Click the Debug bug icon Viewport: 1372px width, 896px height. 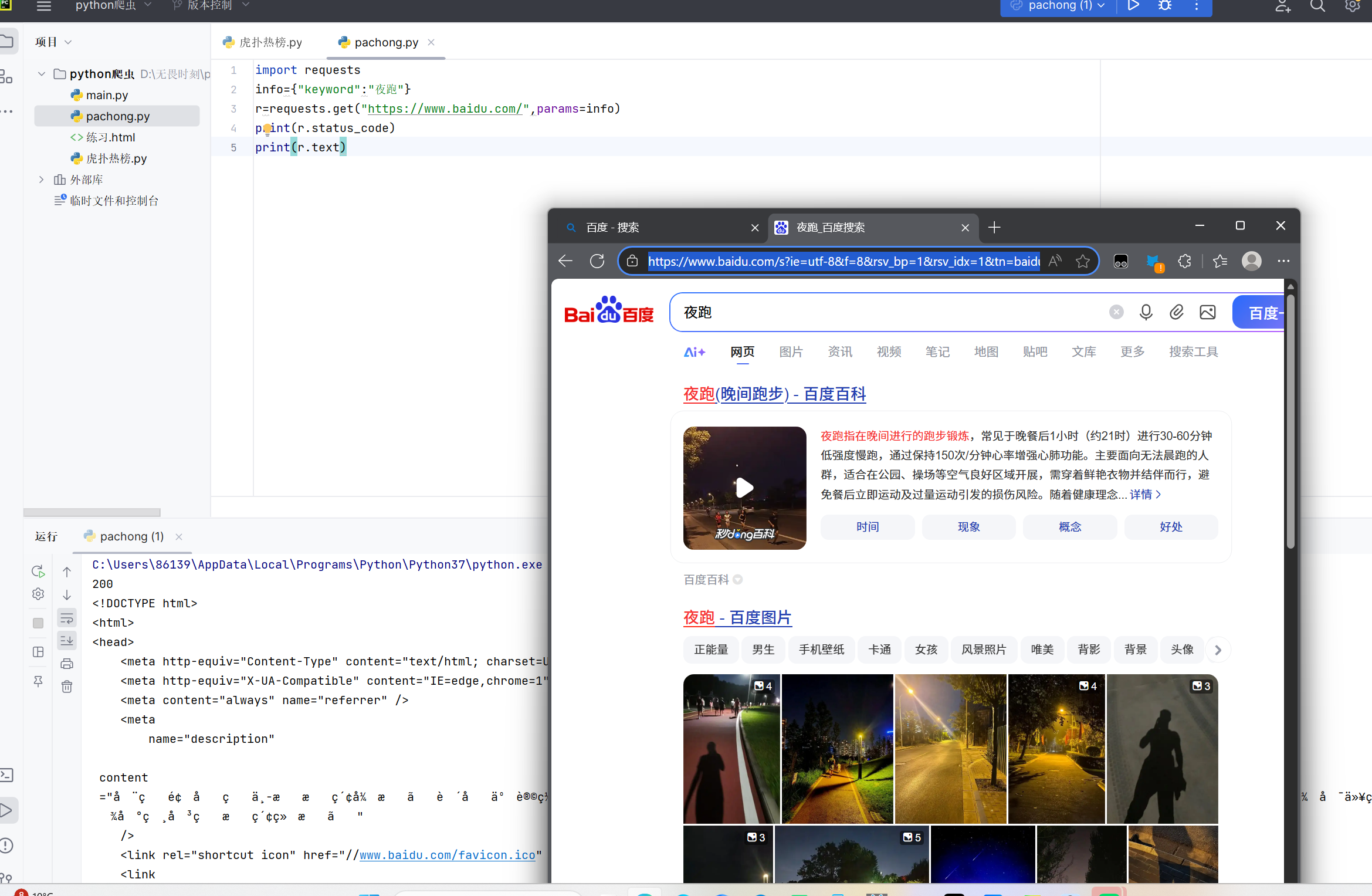pos(1165,6)
